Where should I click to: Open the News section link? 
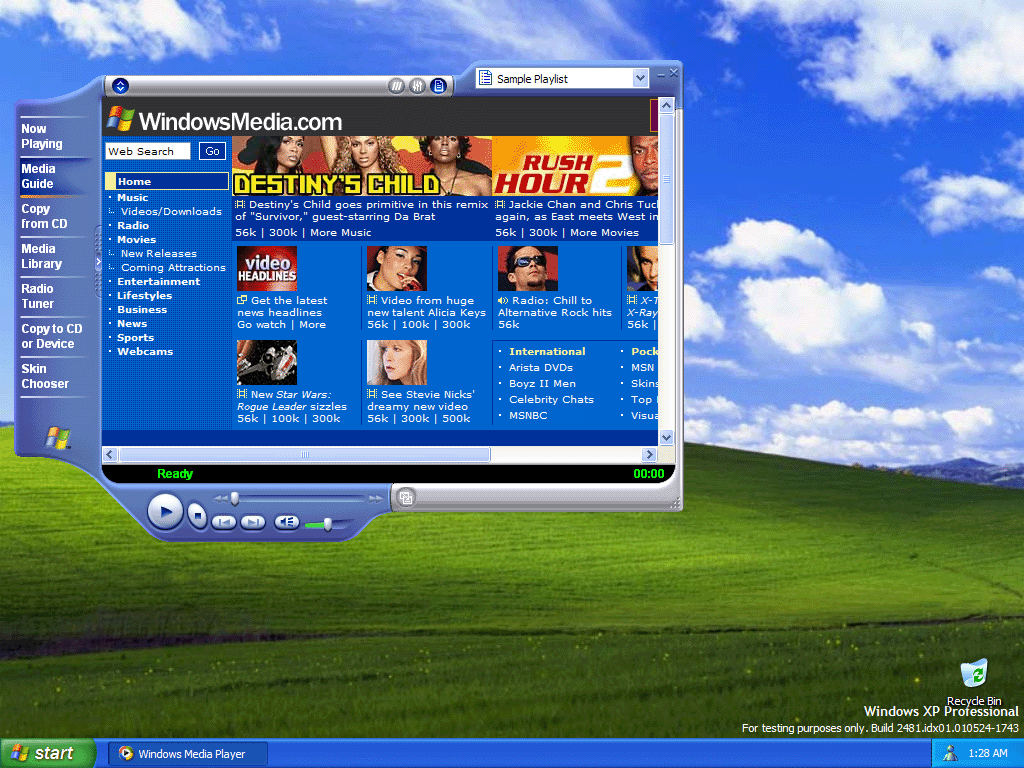[132, 324]
